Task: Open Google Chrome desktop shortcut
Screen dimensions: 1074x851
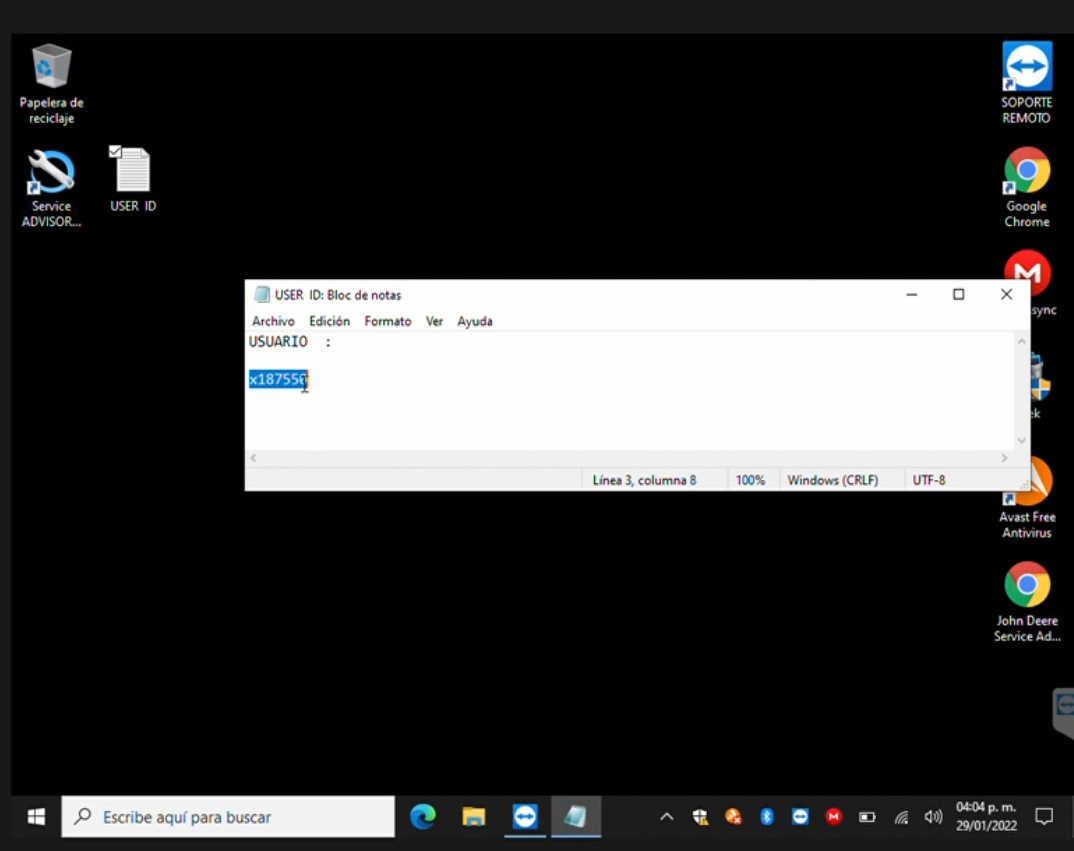Action: click(x=1026, y=172)
